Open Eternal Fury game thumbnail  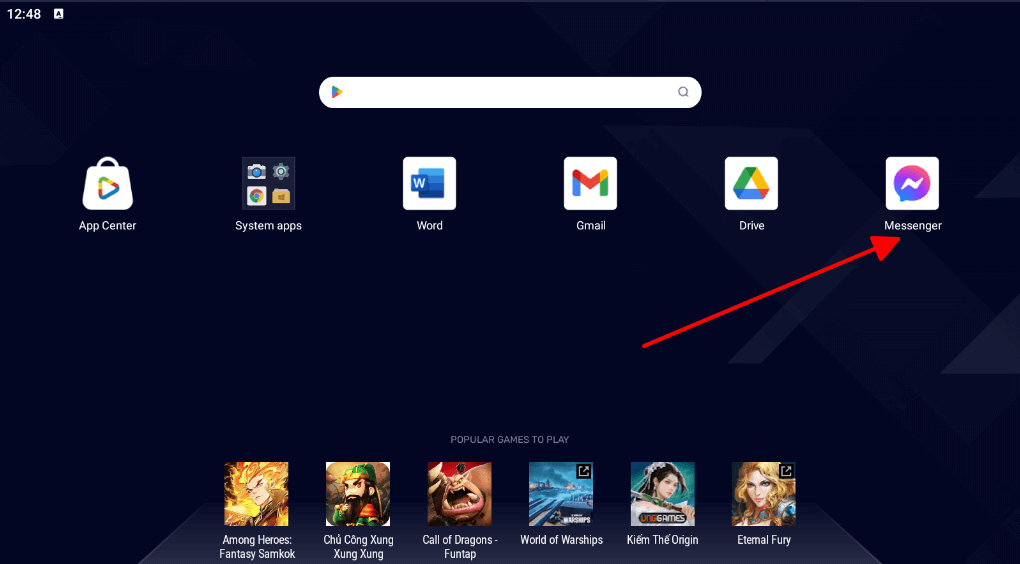764,494
